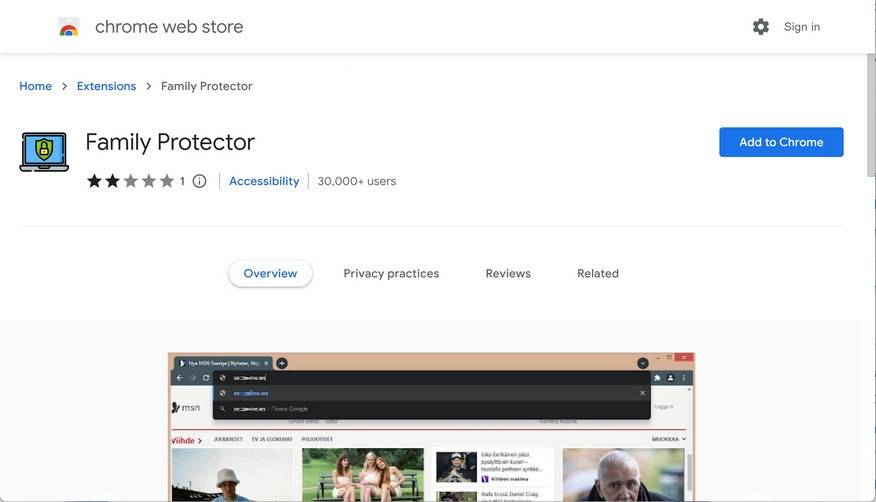Click 'Family Protector' breadcrumb text

(207, 86)
